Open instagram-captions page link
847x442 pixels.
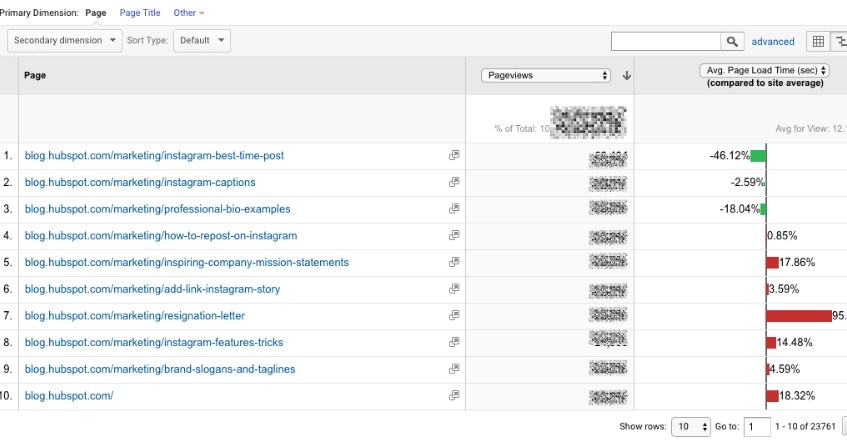[140, 182]
